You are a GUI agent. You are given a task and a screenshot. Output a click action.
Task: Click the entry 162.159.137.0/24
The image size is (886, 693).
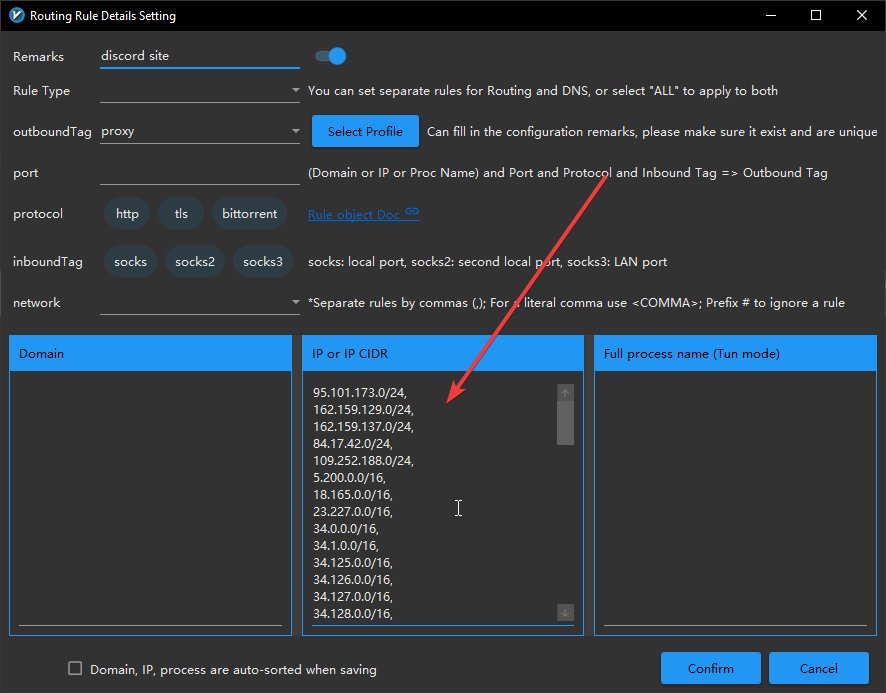click(363, 426)
